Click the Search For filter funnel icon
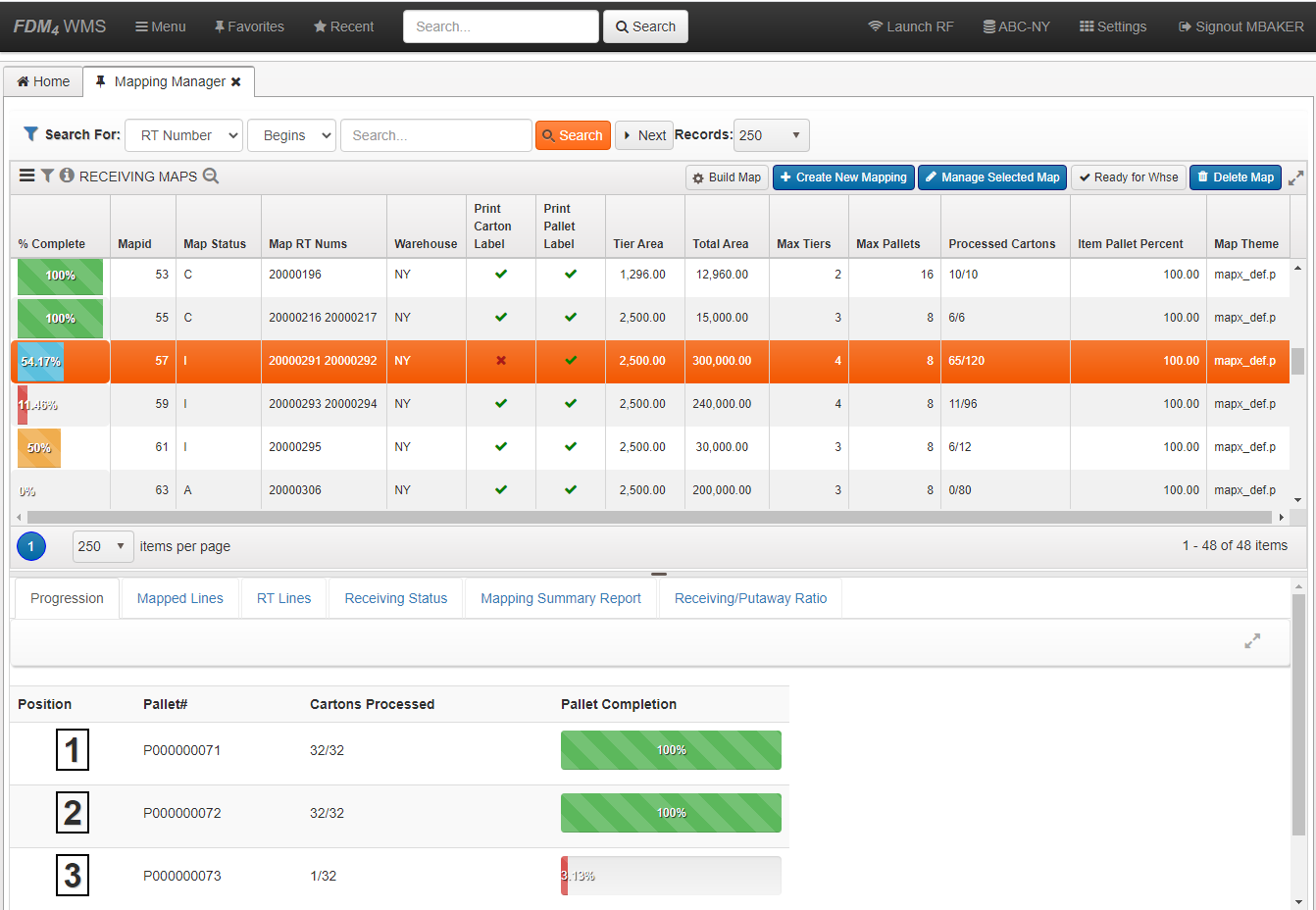 click(31, 134)
